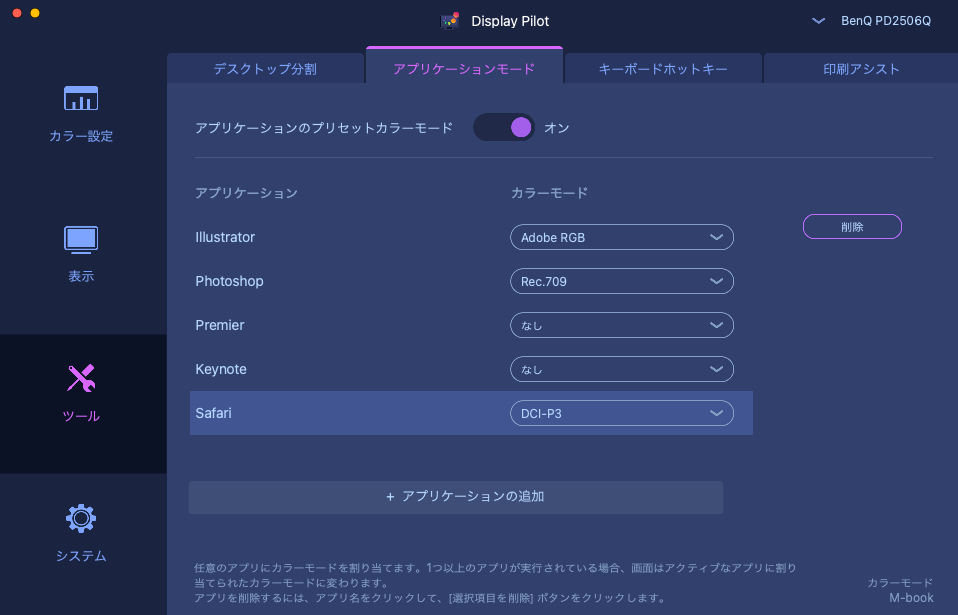The height and width of the screenshot is (615, 958).
Task: Select the Illustrator application row
Action: [x=225, y=237]
